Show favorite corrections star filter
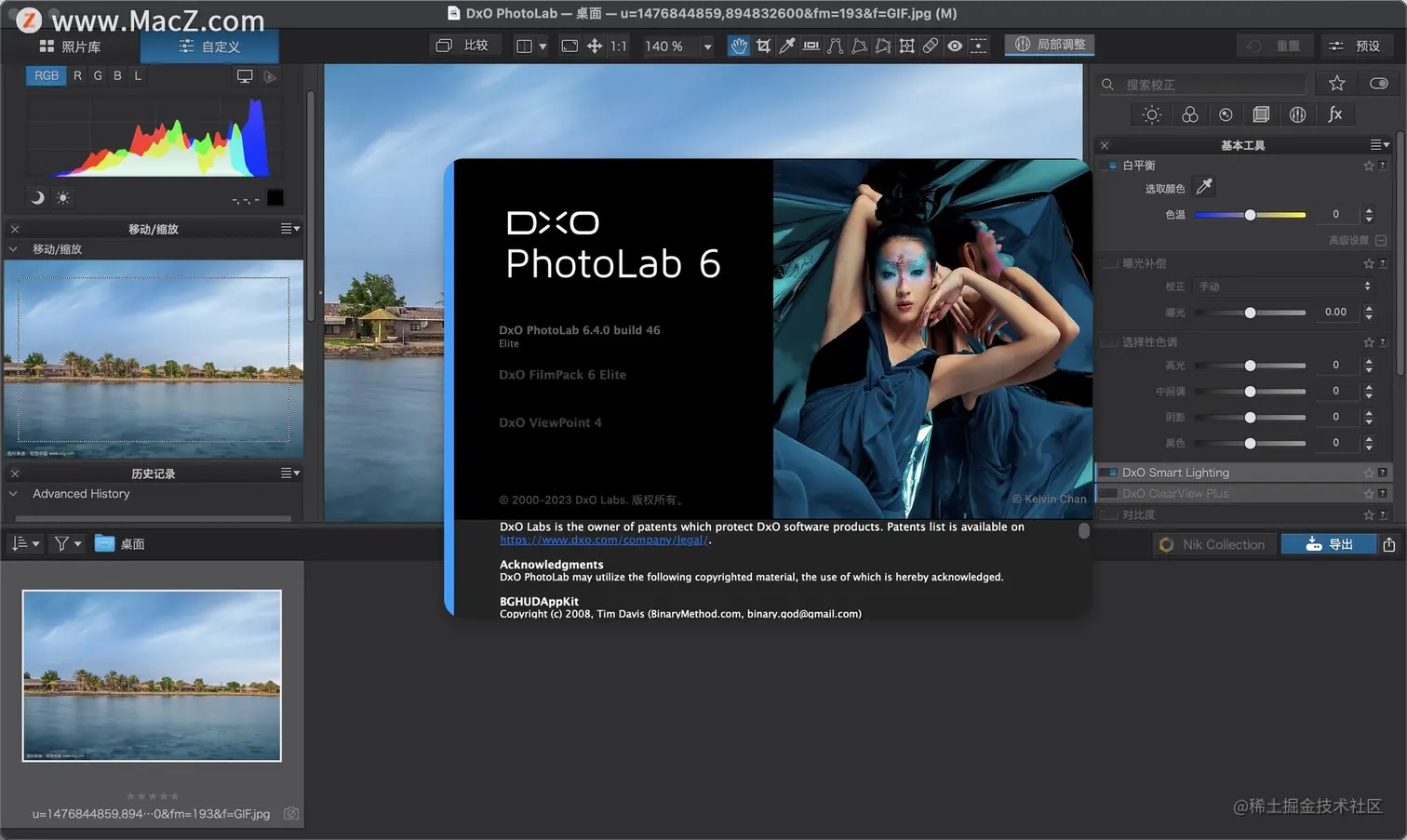The image size is (1407, 840). (x=1337, y=84)
